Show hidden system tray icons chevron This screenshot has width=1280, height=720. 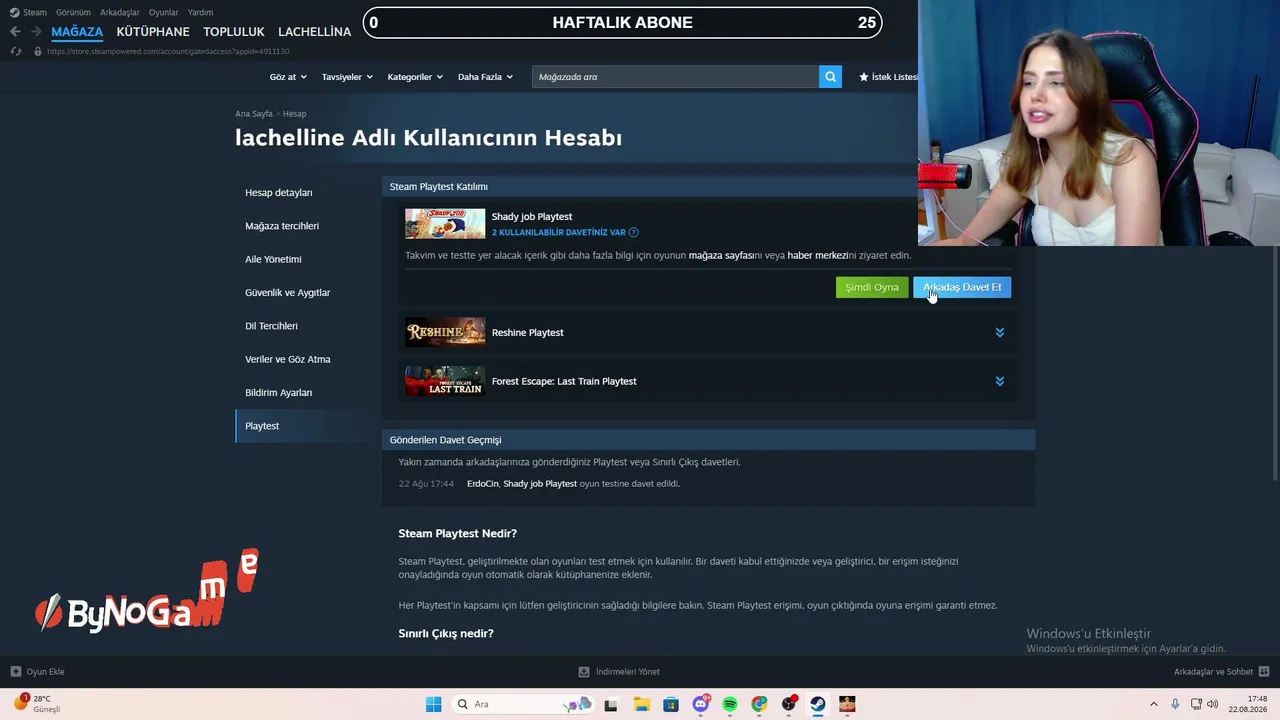tap(1153, 704)
